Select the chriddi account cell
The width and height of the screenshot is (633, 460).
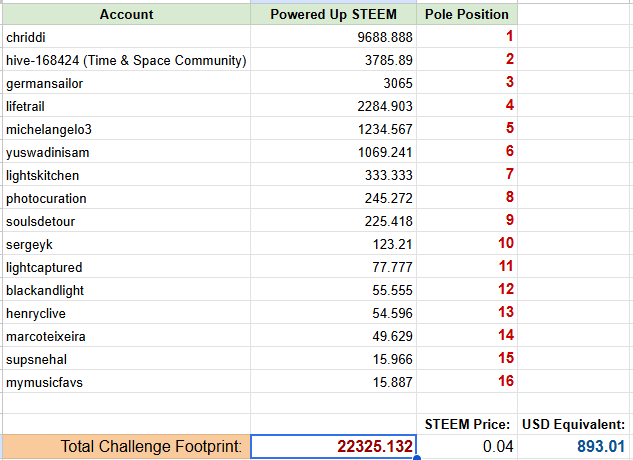point(126,37)
